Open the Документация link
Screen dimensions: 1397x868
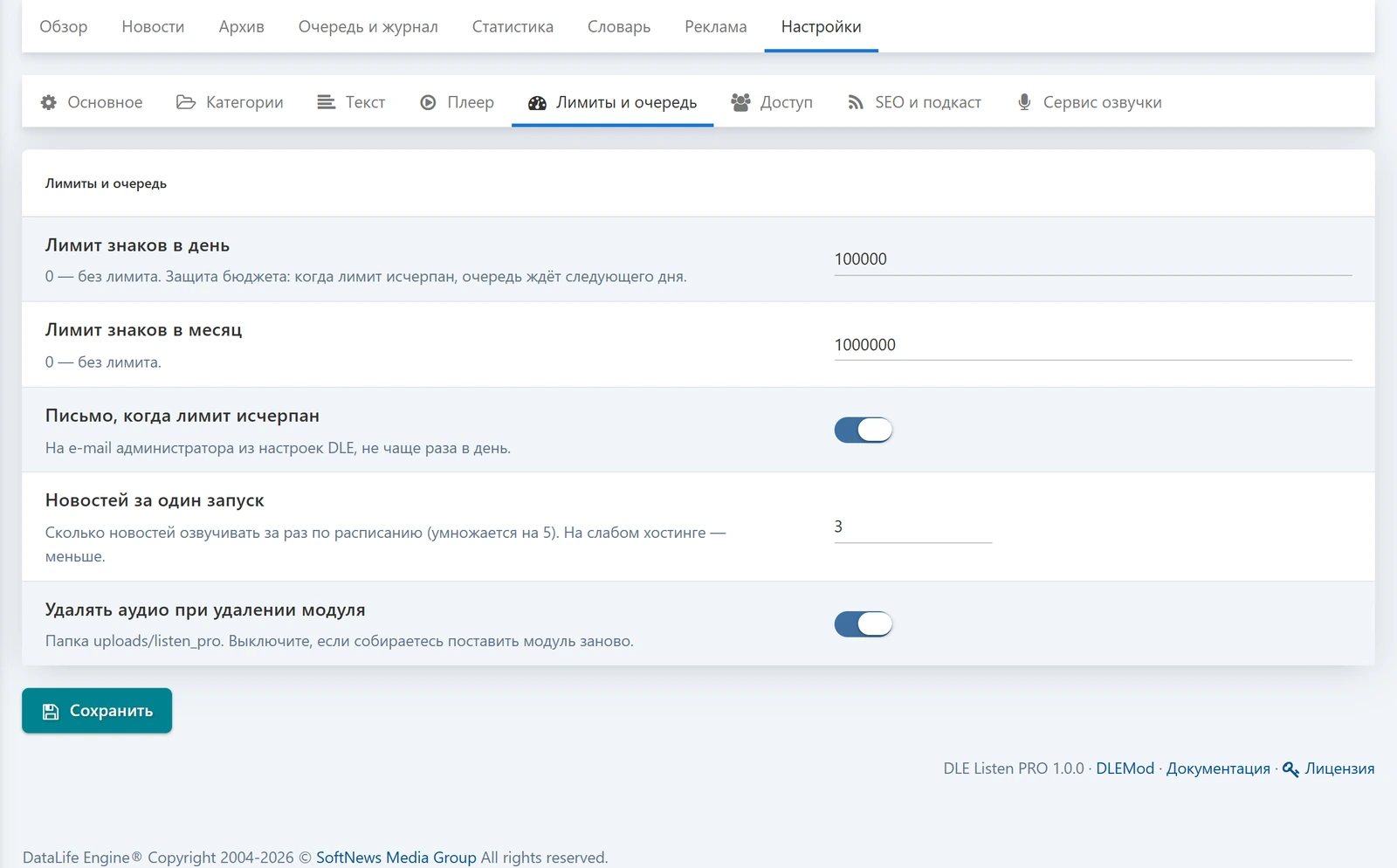click(x=1218, y=768)
